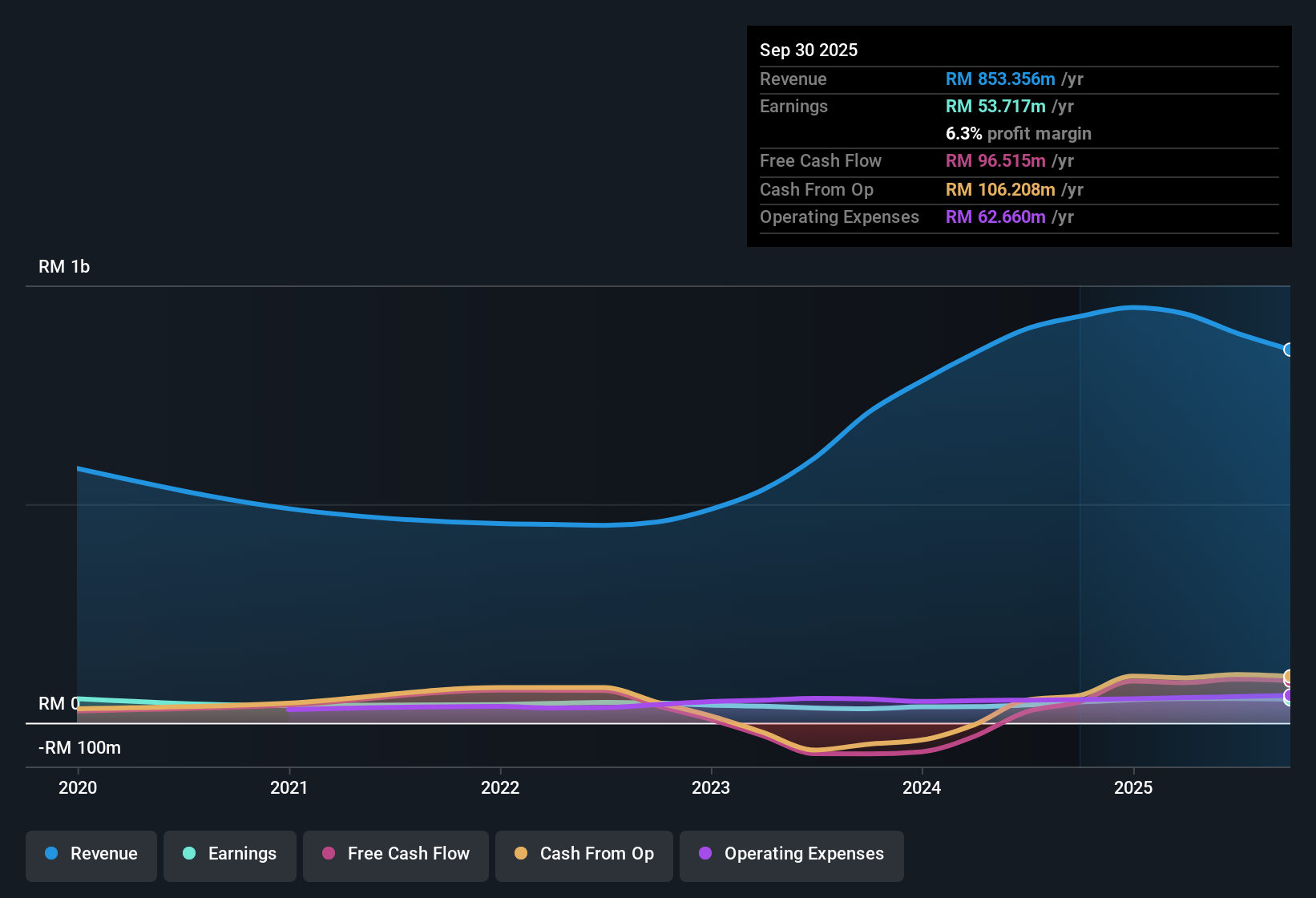Viewport: 1316px width, 898px height.
Task: Click the Revenue endpoint marker on the blue line
Action: click(1289, 350)
